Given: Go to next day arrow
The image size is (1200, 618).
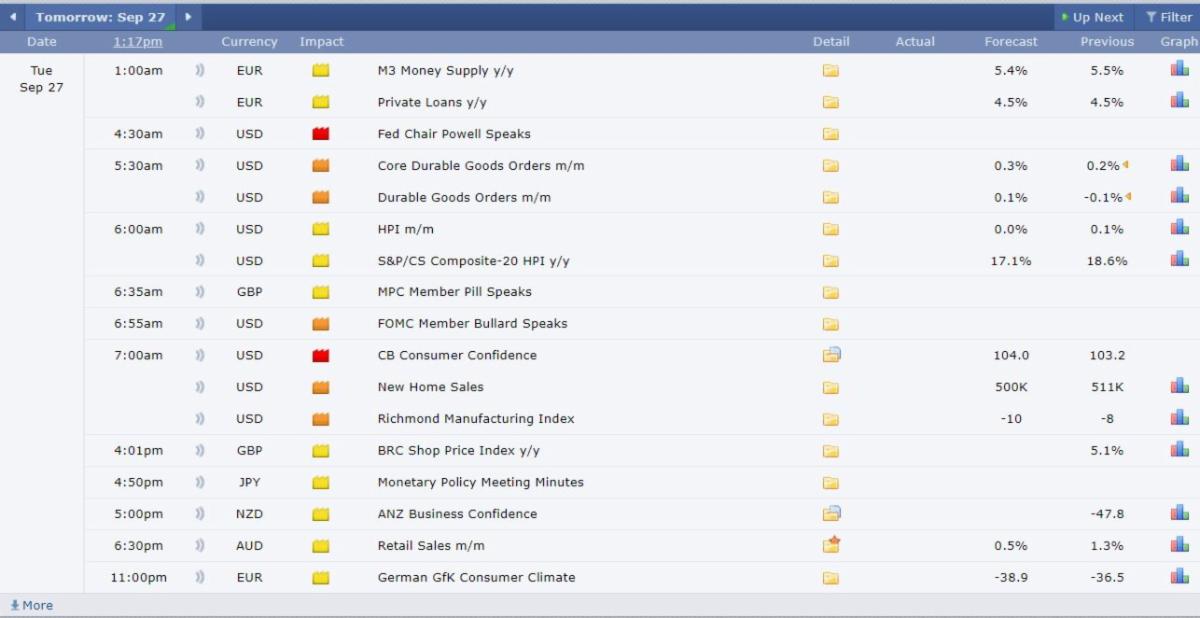Looking at the screenshot, I should pyautogui.click(x=188, y=17).
